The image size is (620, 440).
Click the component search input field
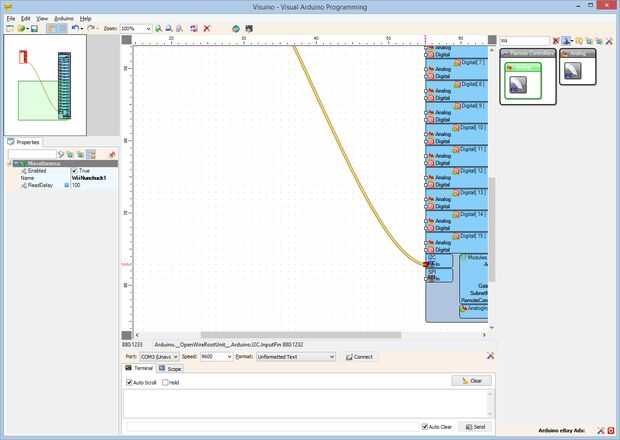(524, 41)
